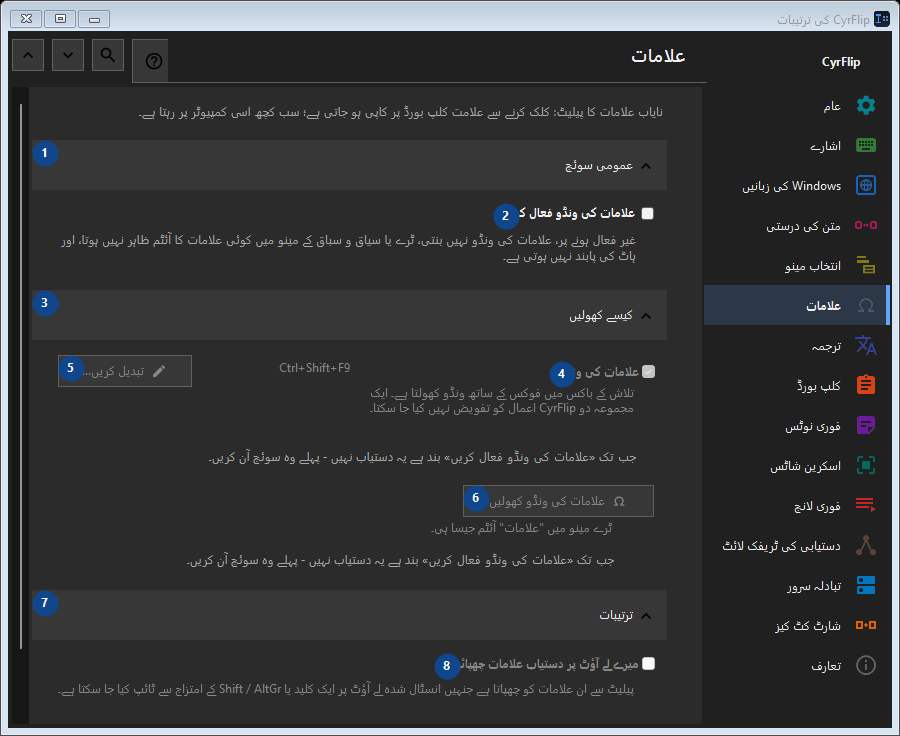Click the blue server icon for تبادلہ سرور
The image size is (900, 736).
pyautogui.click(x=866, y=585)
